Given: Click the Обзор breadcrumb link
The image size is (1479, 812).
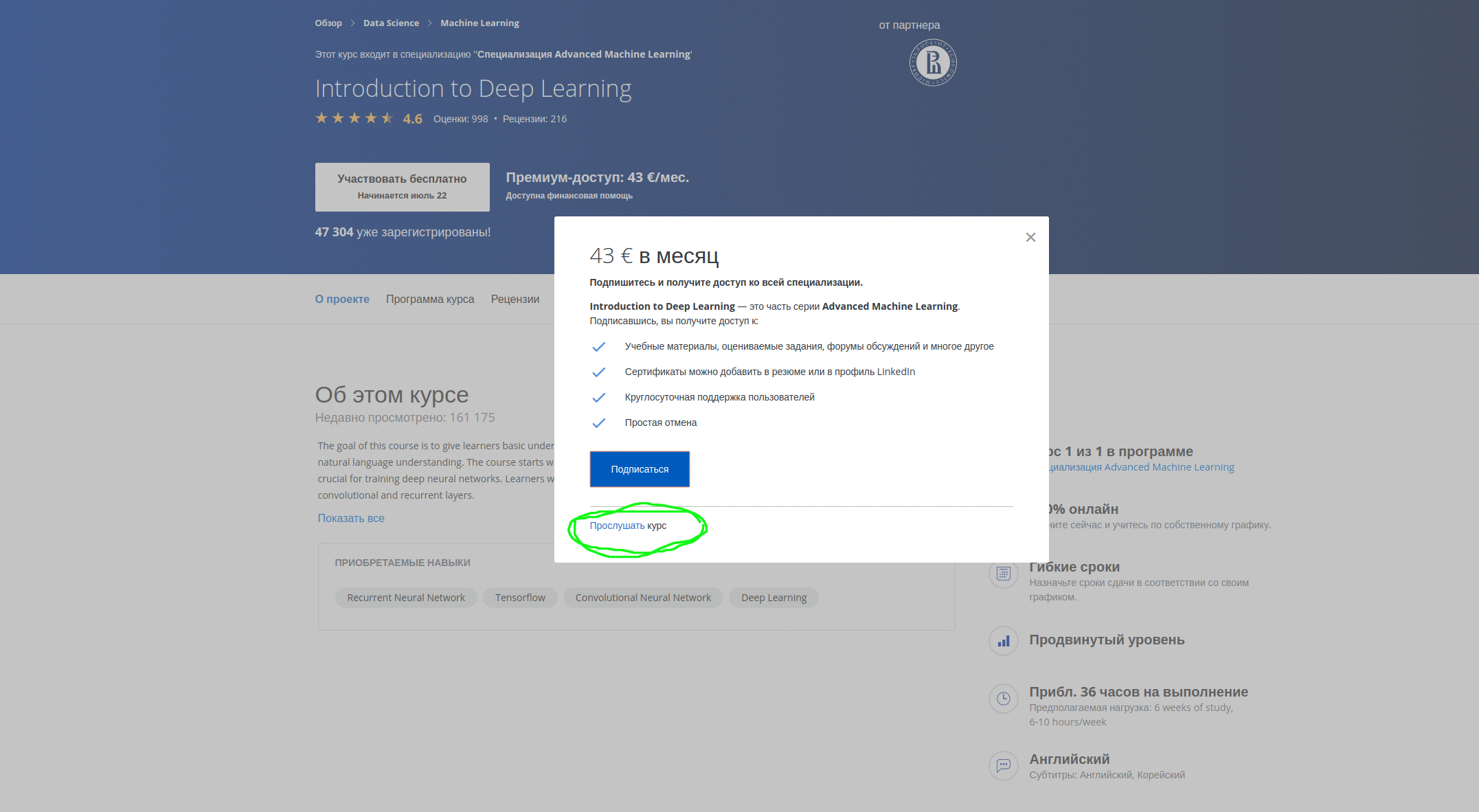Looking at the screenshot, I should 328,23.
